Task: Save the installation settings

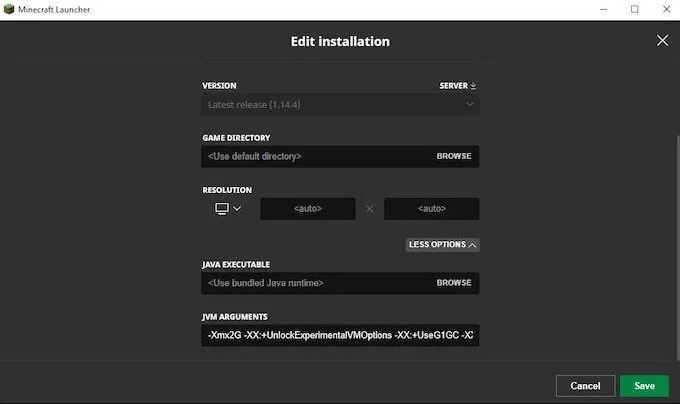Action: [x=644, y=386]
